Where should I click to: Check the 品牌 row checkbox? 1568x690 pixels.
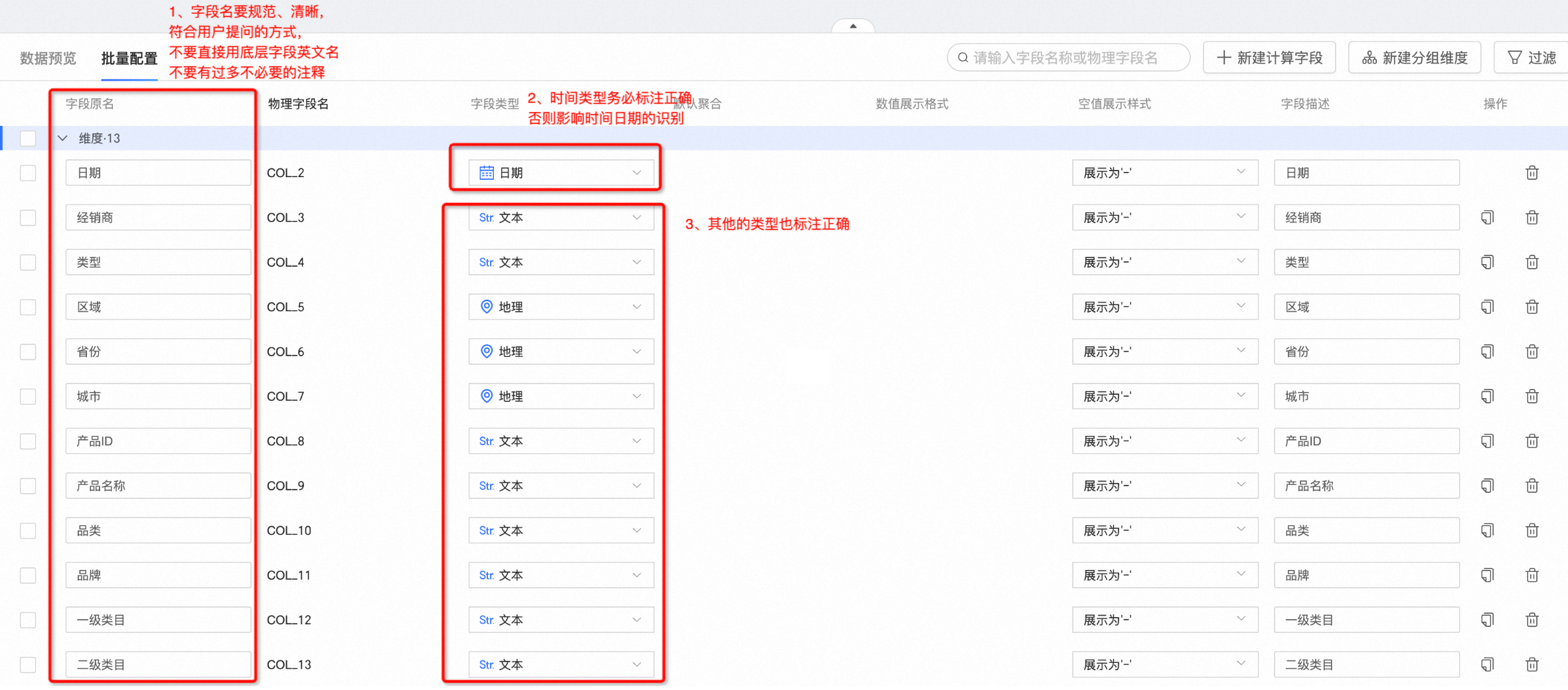[28, 575]
